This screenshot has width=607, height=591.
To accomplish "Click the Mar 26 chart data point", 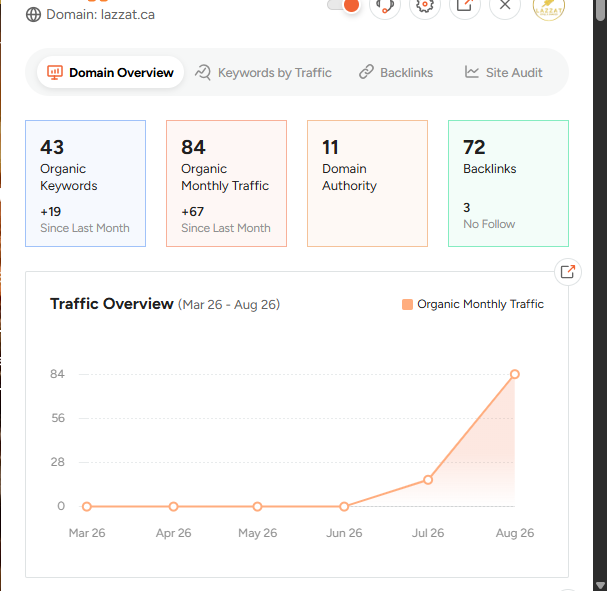I will pos(87,507).
